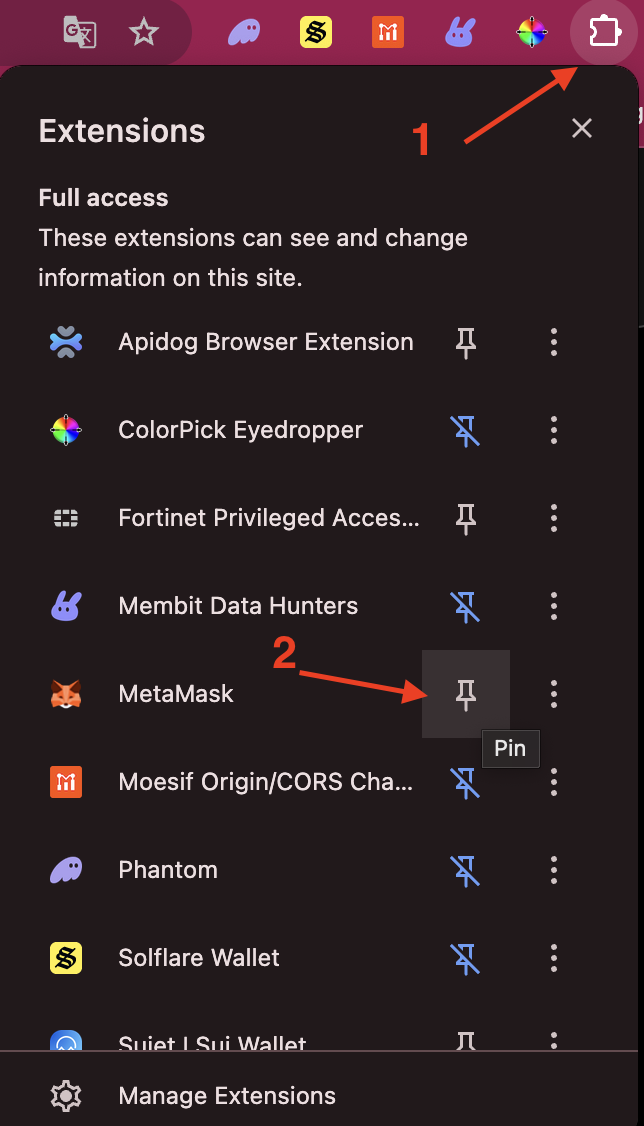Close the Extensions popup
The width and height of the screenshot is (644, 1126).
click(582, 128)
